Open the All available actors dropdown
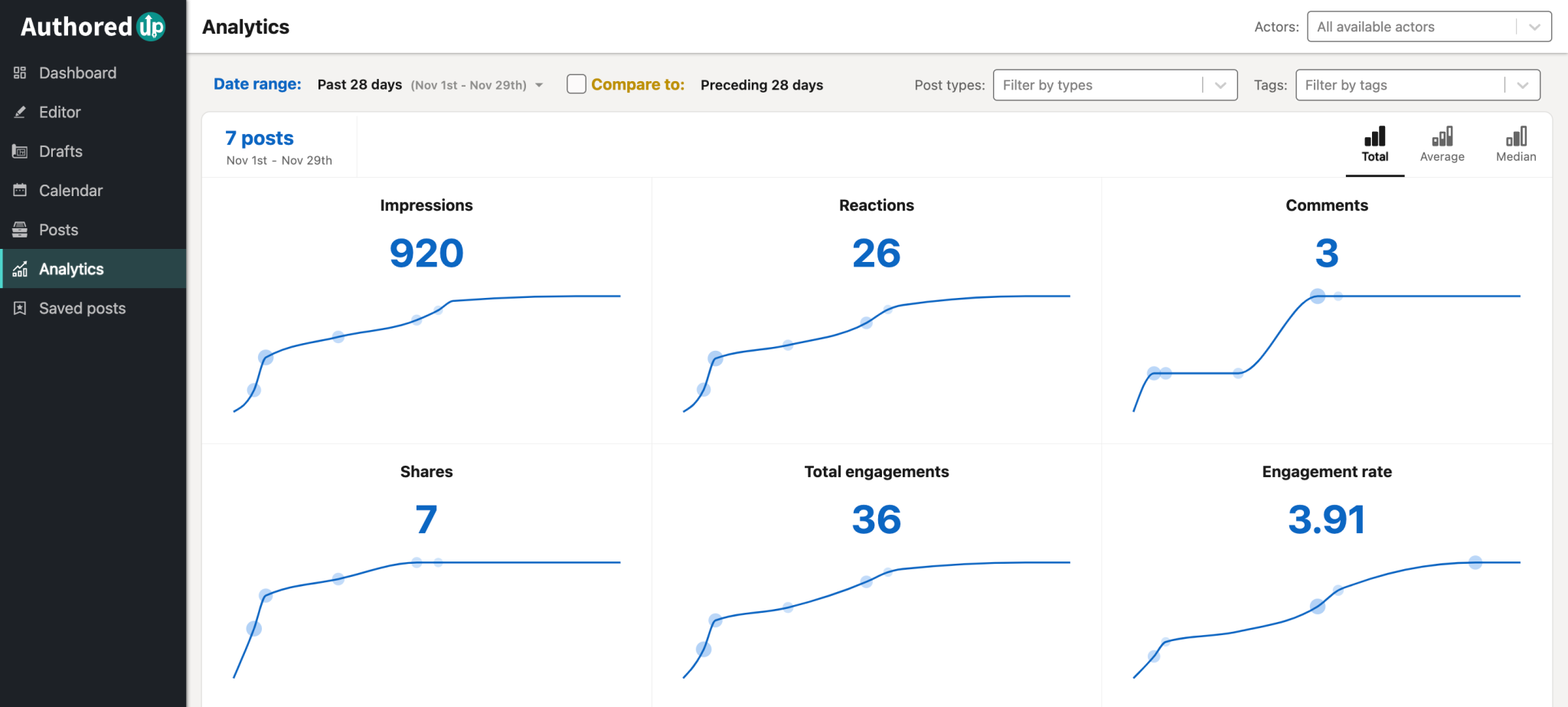Screen dimensions: 1568x707 tap(1428, 27)
